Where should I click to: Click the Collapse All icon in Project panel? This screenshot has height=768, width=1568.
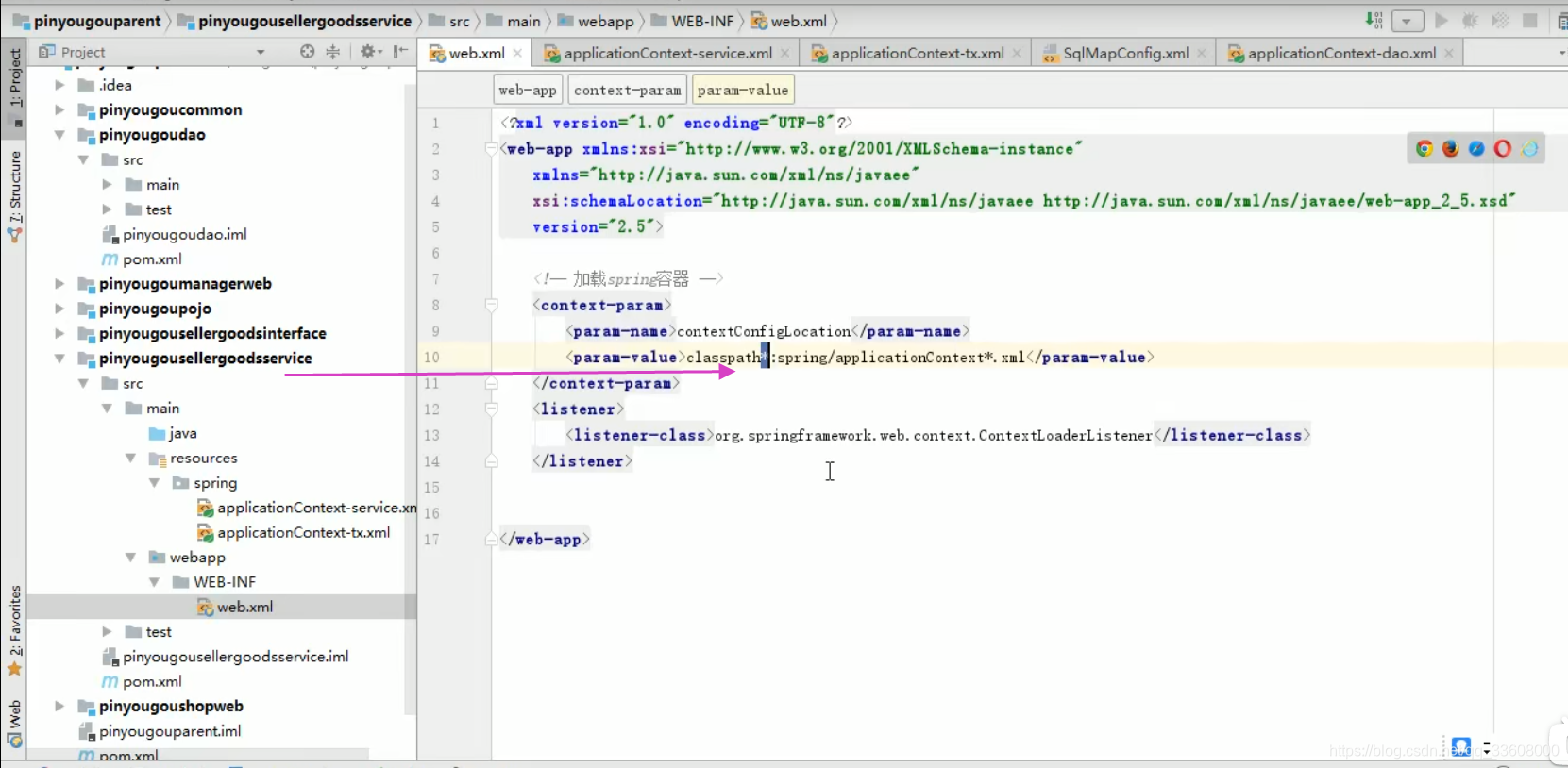[332, 52]
